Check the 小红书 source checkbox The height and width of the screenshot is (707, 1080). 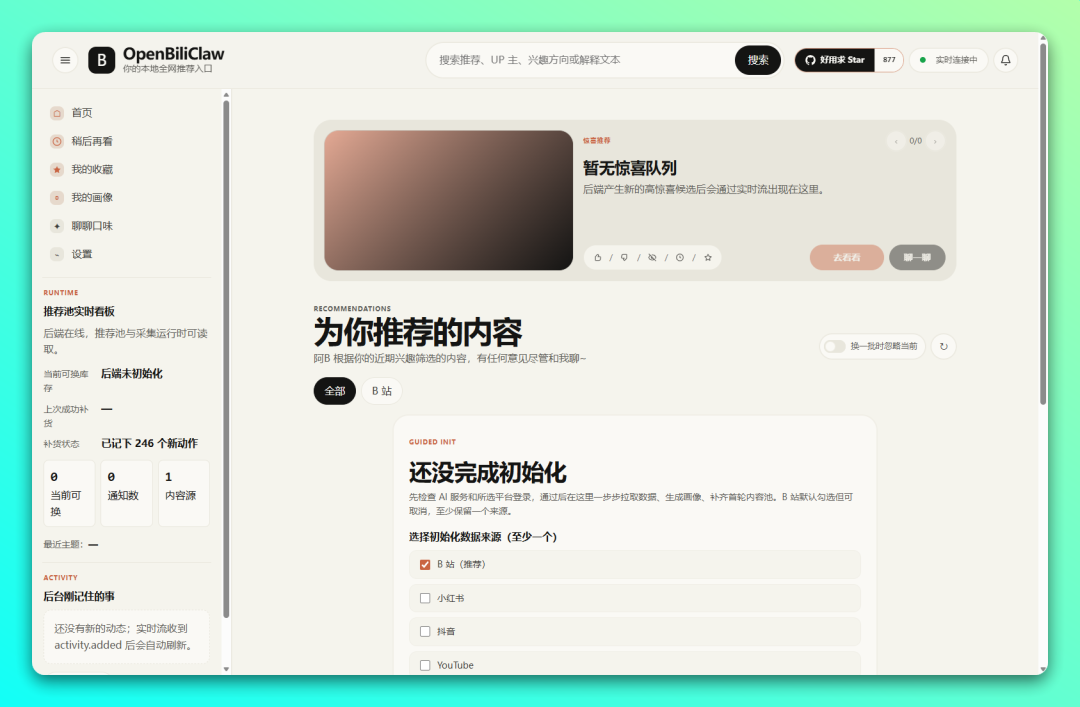425,598
